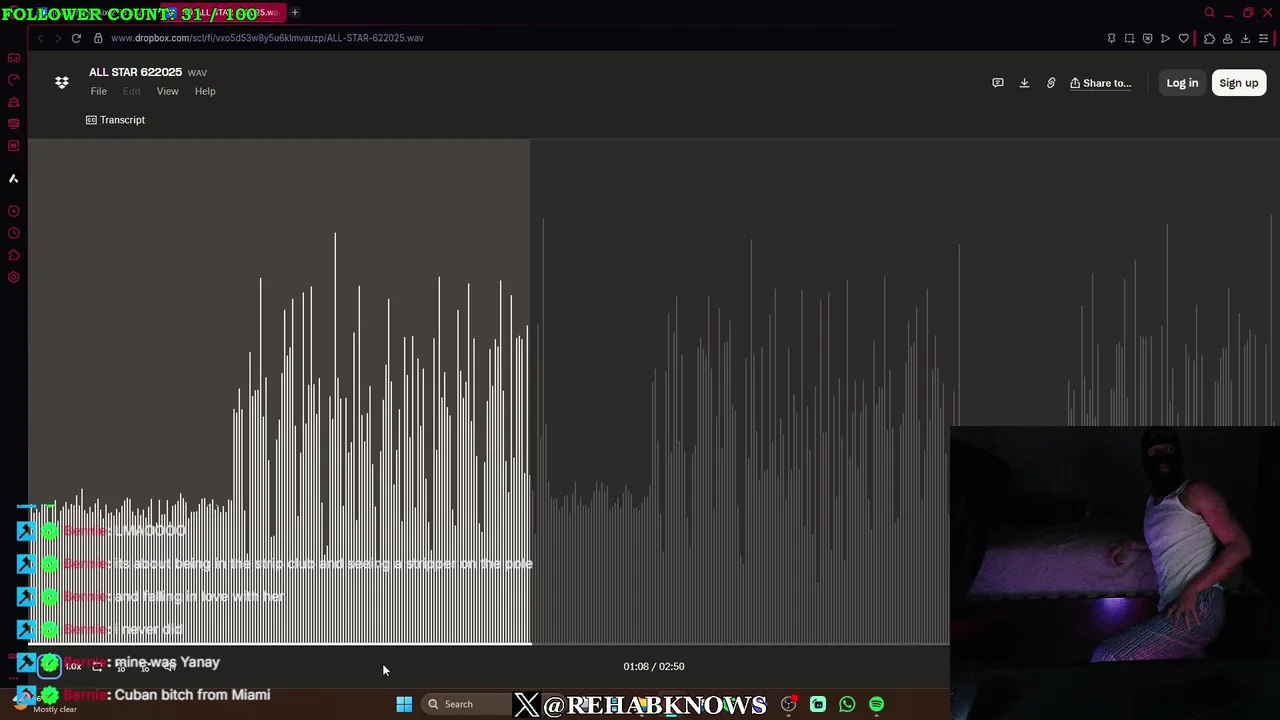Open the Share to... menu
This screenshot has width=1280, height=720.
[x=1100, y=83]
